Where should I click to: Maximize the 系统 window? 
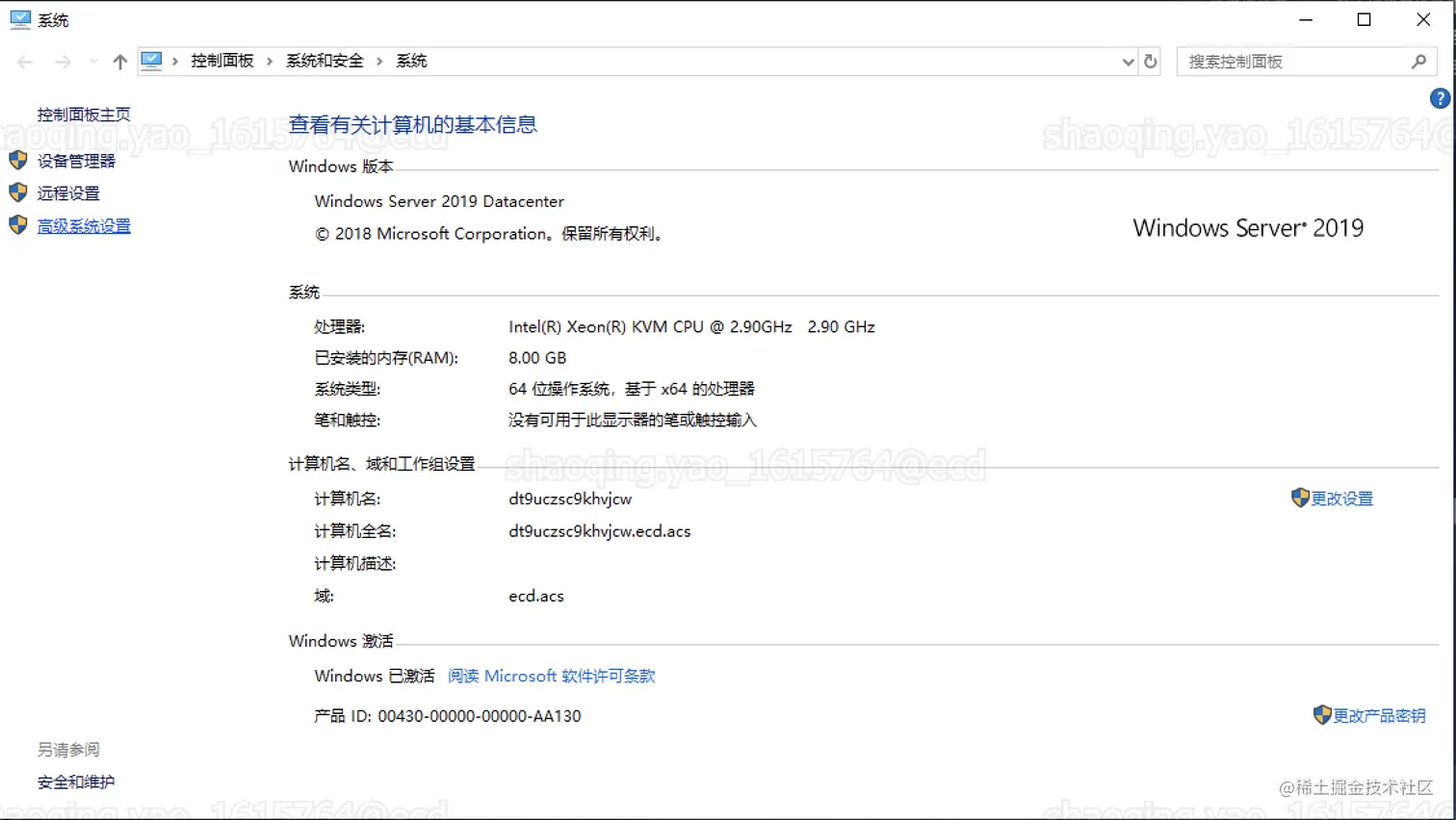1365,19
